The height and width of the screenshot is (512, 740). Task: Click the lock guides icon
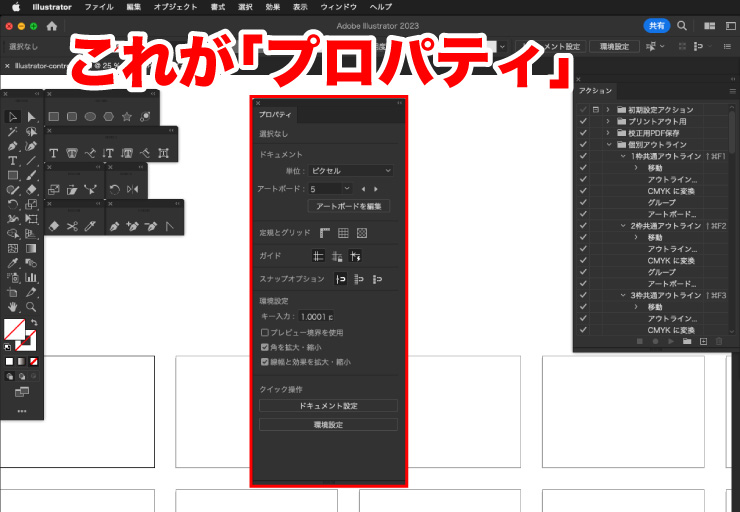click(x=337, y=256)
